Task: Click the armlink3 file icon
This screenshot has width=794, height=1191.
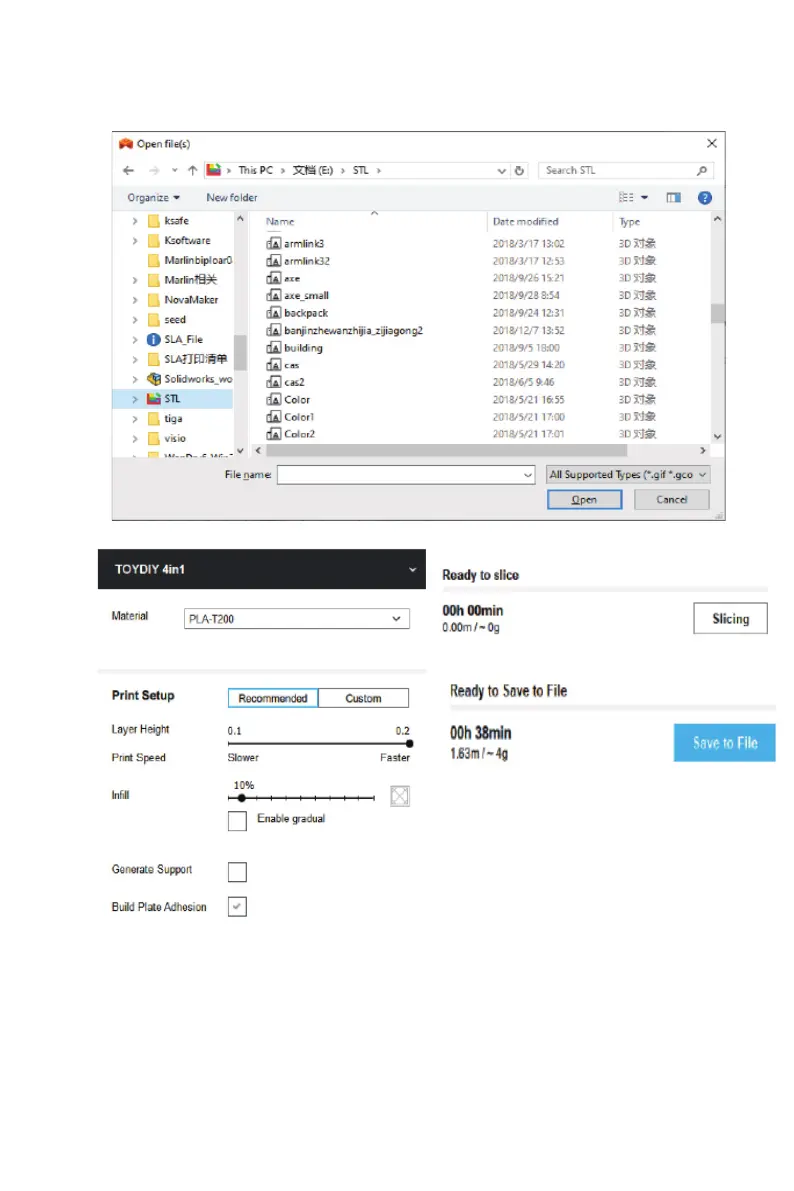Action: point(274,243)
